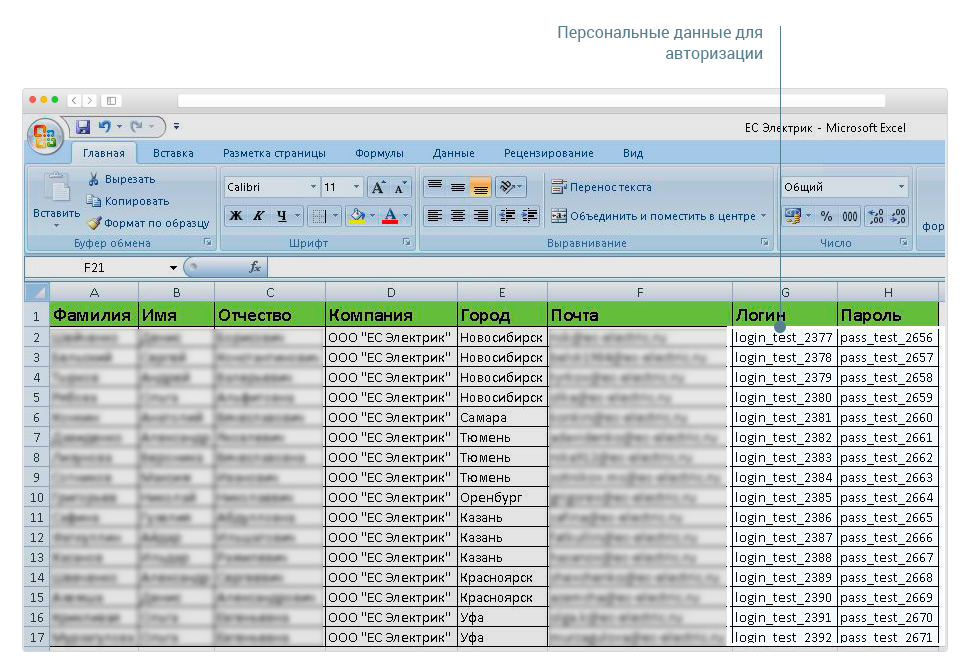Screen dimensions: 970x665
Task: Apply percent style format
Action: click(826, 216)
